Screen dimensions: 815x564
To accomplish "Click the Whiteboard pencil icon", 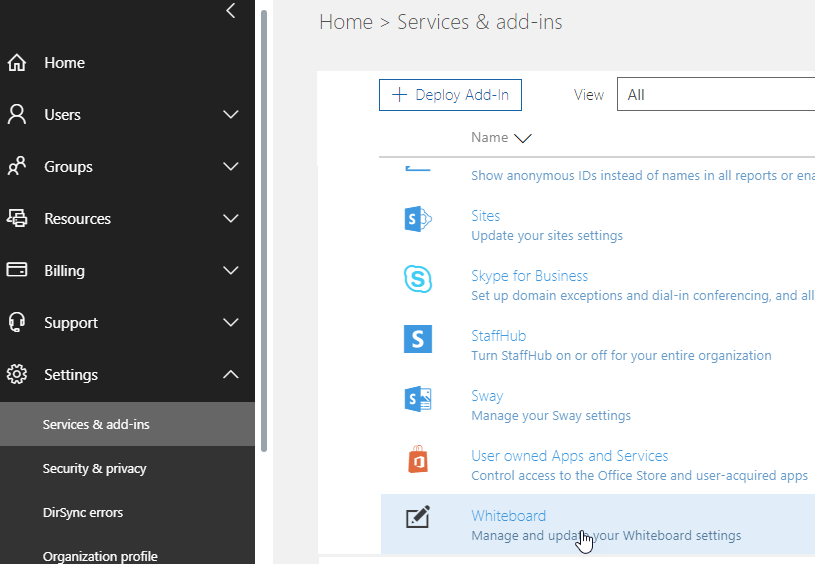I will coord(418,518).
